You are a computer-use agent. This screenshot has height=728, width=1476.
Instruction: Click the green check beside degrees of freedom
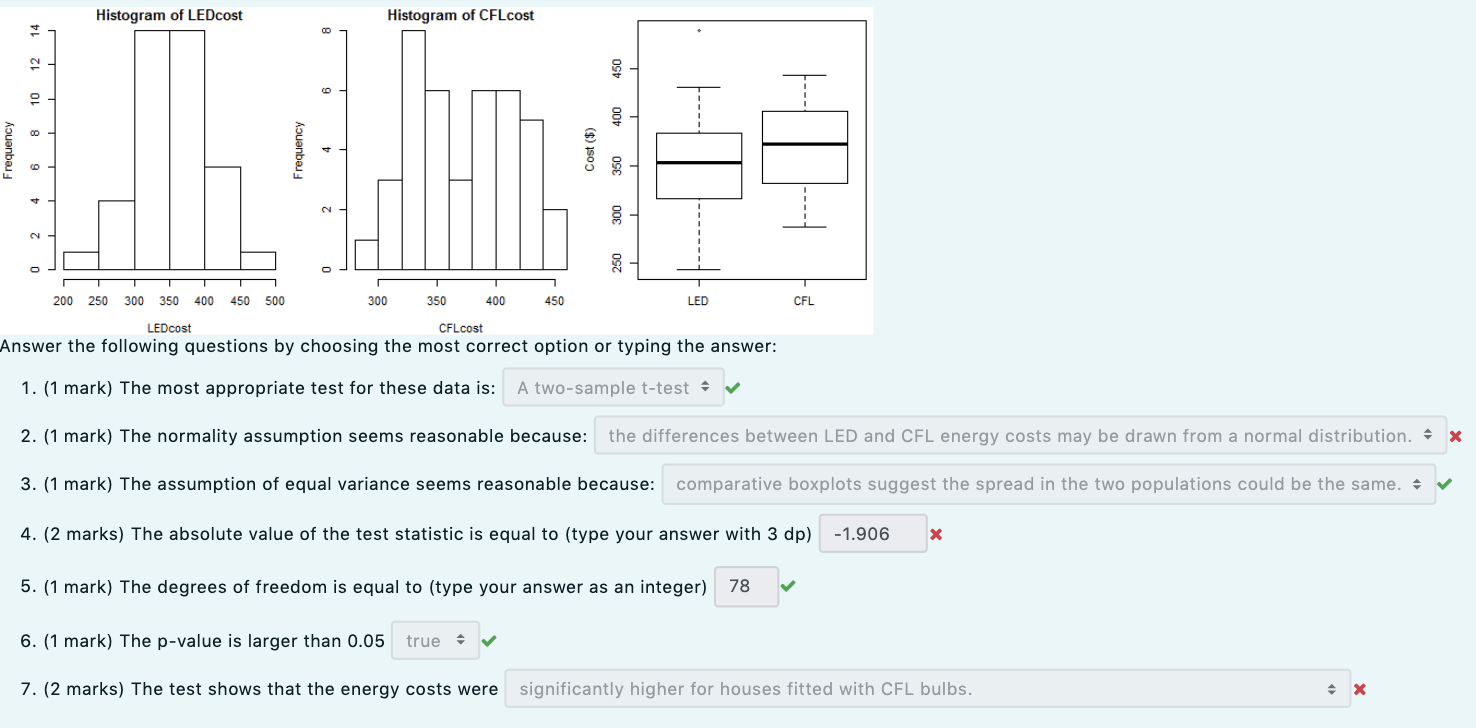pyautogui.click(x=786, y=587)
